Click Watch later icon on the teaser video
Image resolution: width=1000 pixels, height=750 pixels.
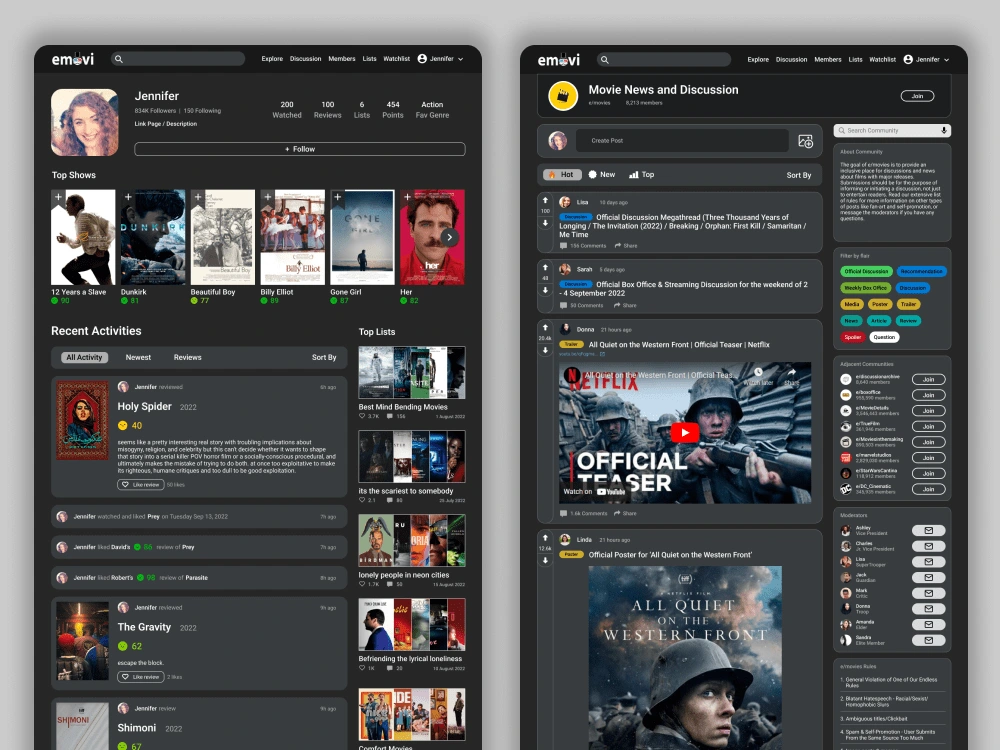(758, 372)
